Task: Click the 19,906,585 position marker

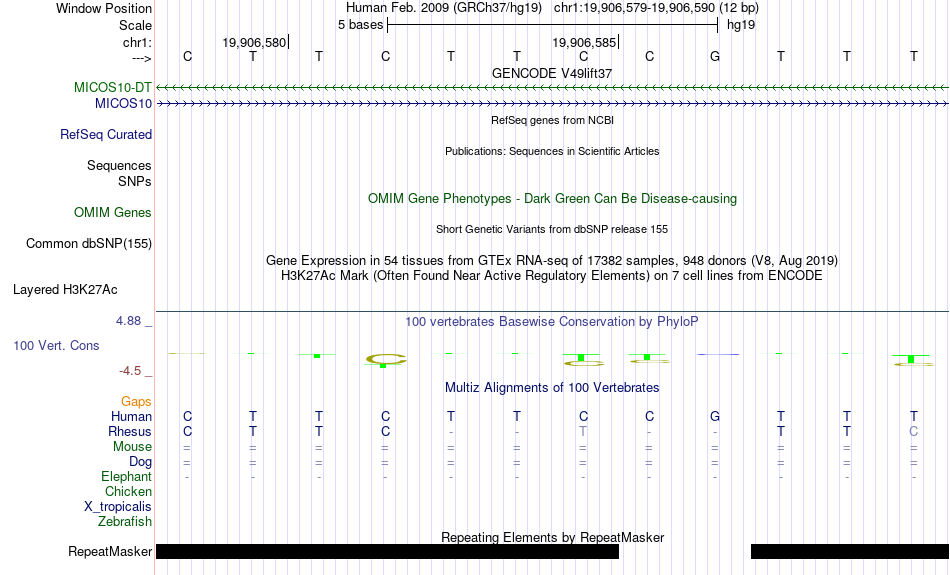Action: [585, 42]
